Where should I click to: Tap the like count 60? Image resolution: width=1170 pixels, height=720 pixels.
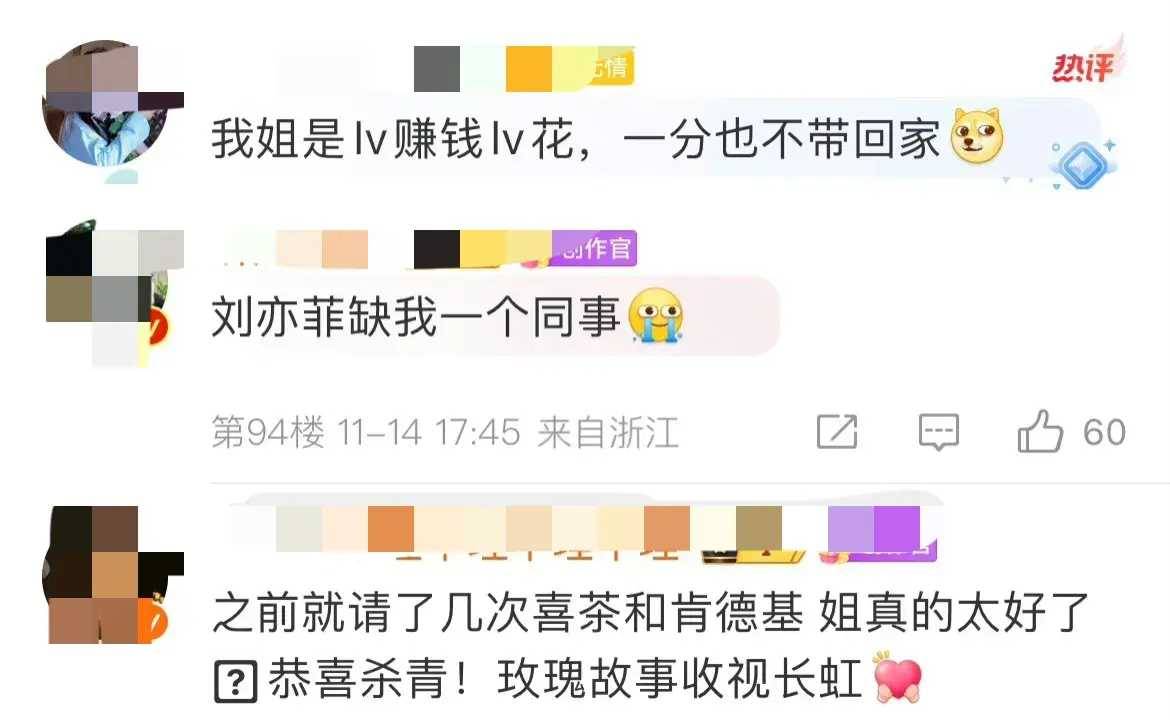tap(1104, 432)
